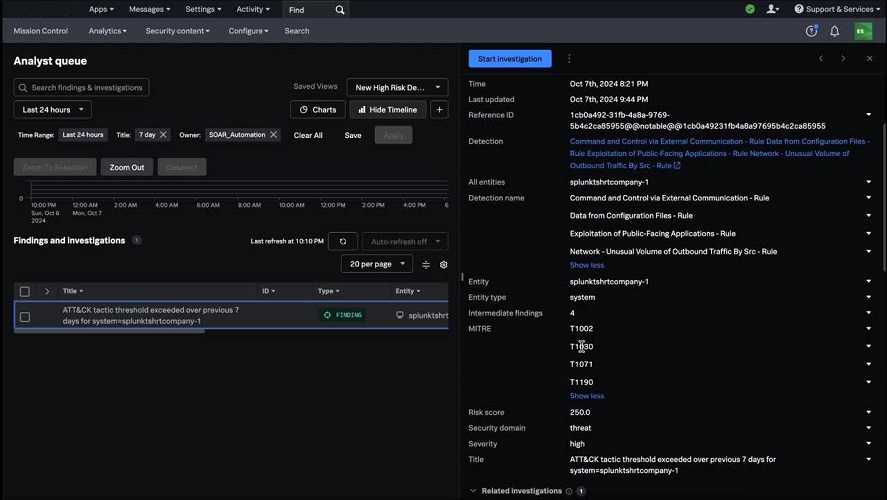Screen dimensions: 887x500
Task: Open external link icon after Detection rules
Action: tap(677, 166)
